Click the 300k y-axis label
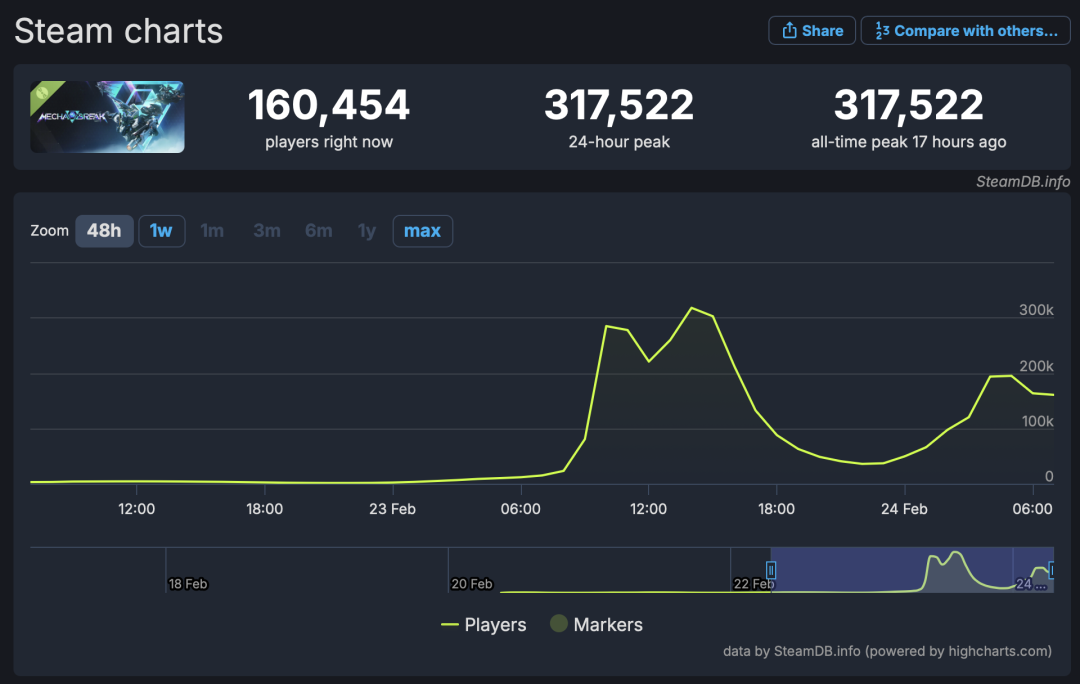The width and height of the screenshot is (1080, 684). pos(1036,310)
